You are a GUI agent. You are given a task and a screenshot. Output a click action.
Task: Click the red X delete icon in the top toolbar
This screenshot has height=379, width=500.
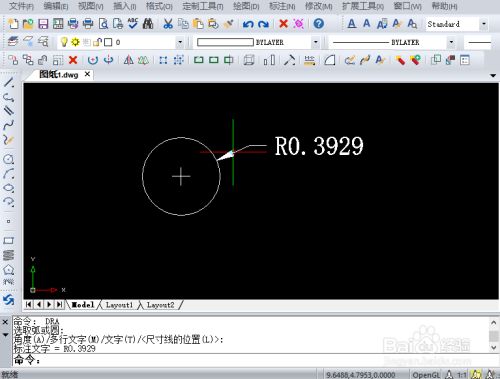coord(283,24)
